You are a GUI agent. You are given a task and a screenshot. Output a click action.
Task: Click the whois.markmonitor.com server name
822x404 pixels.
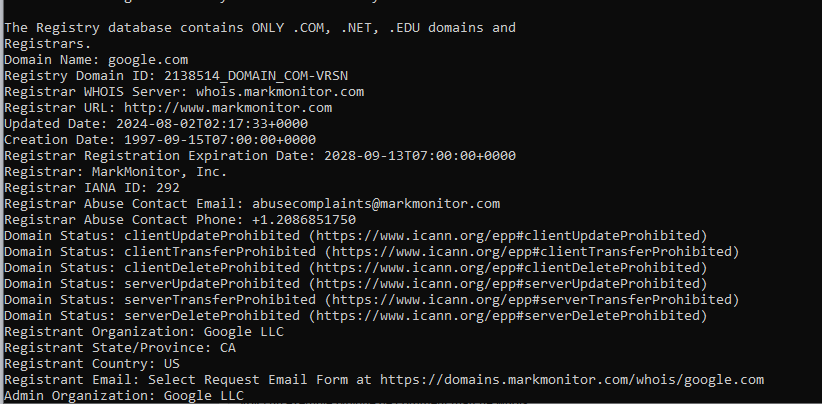point(278,91)
